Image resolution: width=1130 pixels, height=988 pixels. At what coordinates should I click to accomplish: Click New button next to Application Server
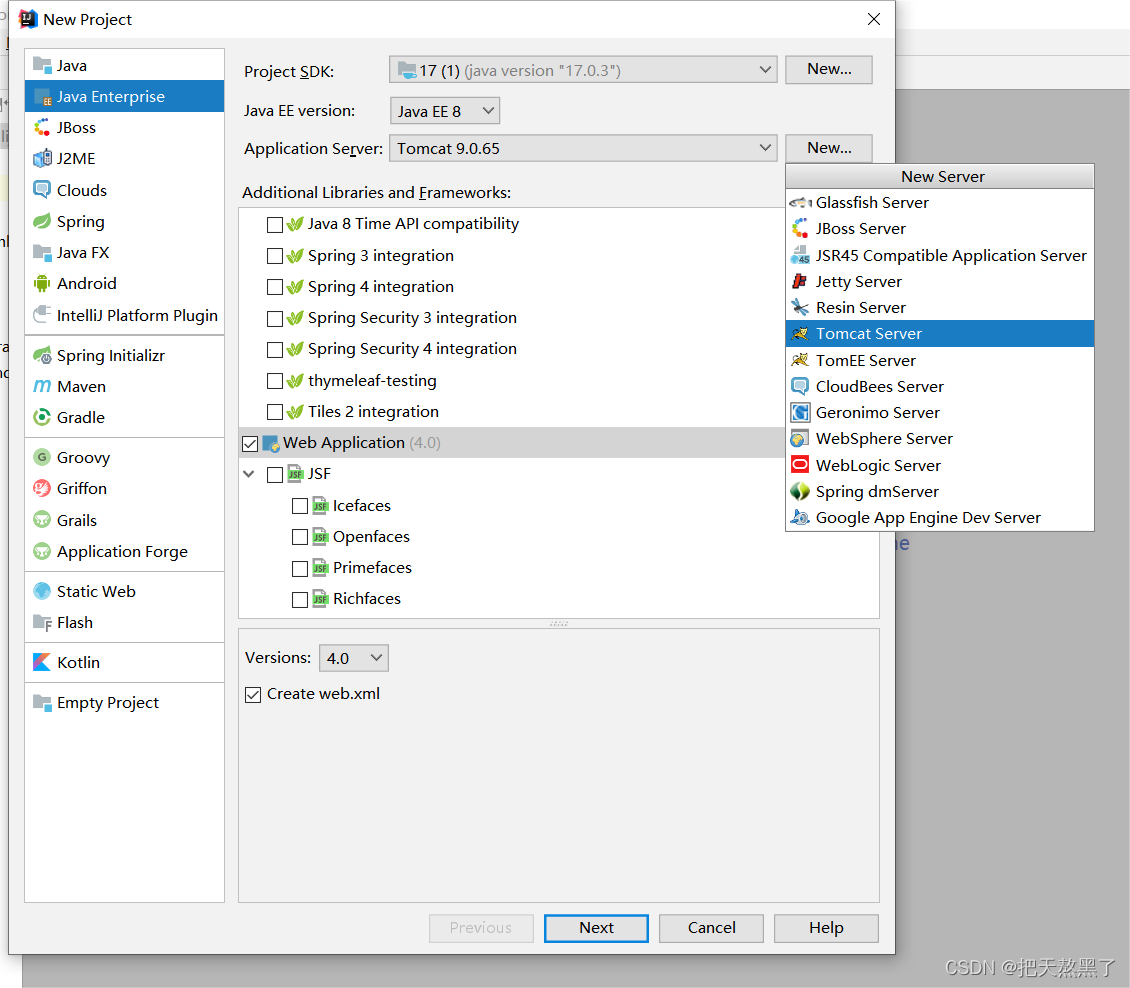[829, 148]
